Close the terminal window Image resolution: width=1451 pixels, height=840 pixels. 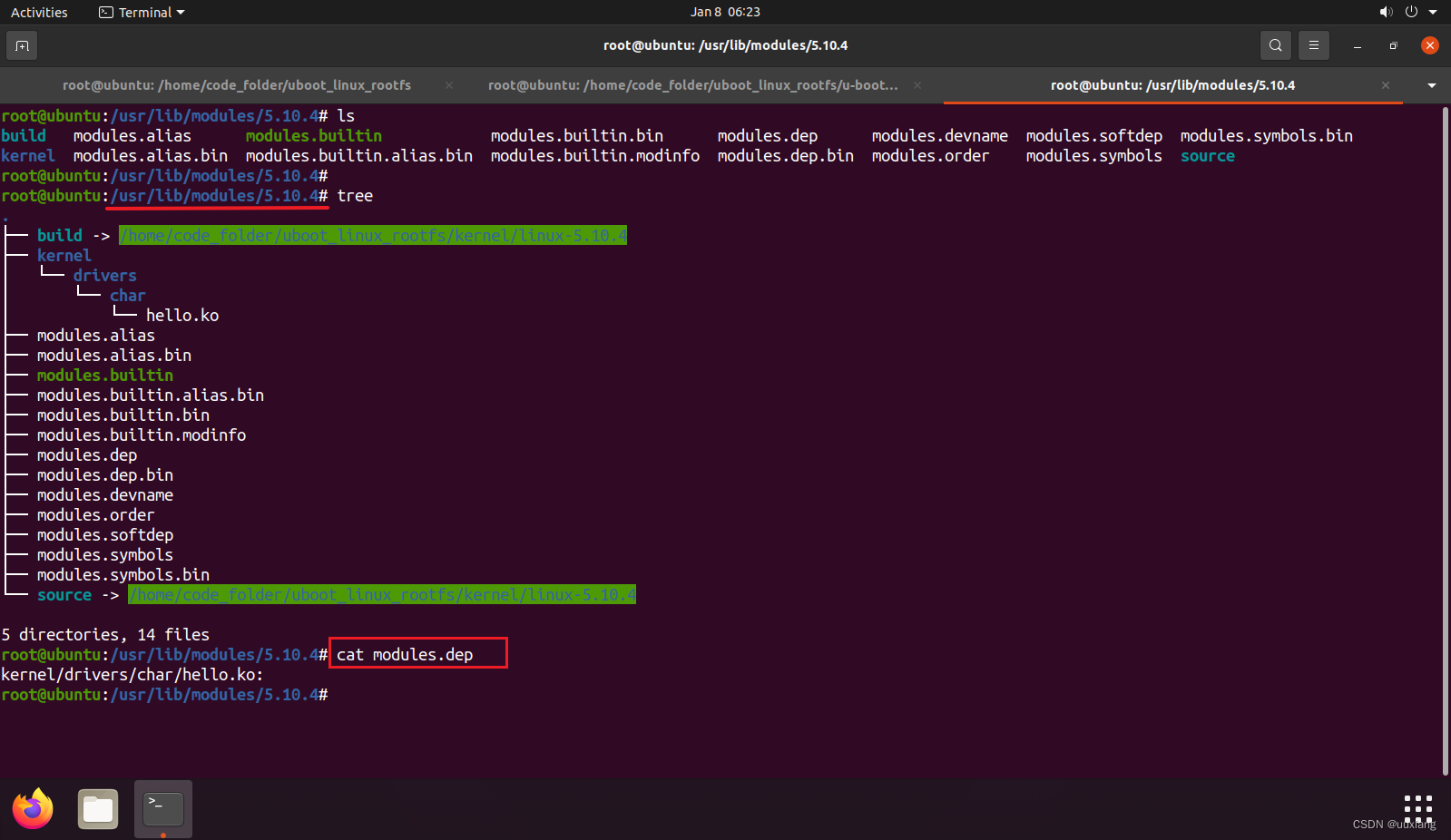(1430, 45)
